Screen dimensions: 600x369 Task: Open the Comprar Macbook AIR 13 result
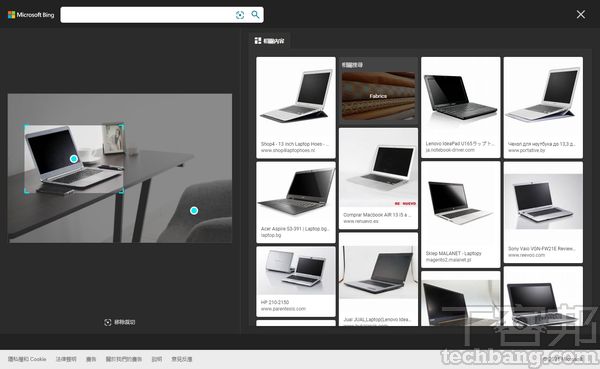pyautogui.click(x=378, y=179)
